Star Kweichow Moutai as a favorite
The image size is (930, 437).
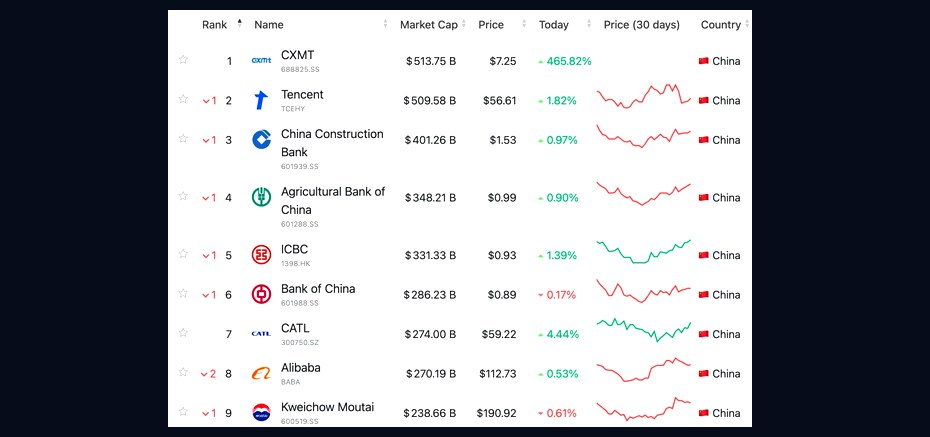coord(183,412)
